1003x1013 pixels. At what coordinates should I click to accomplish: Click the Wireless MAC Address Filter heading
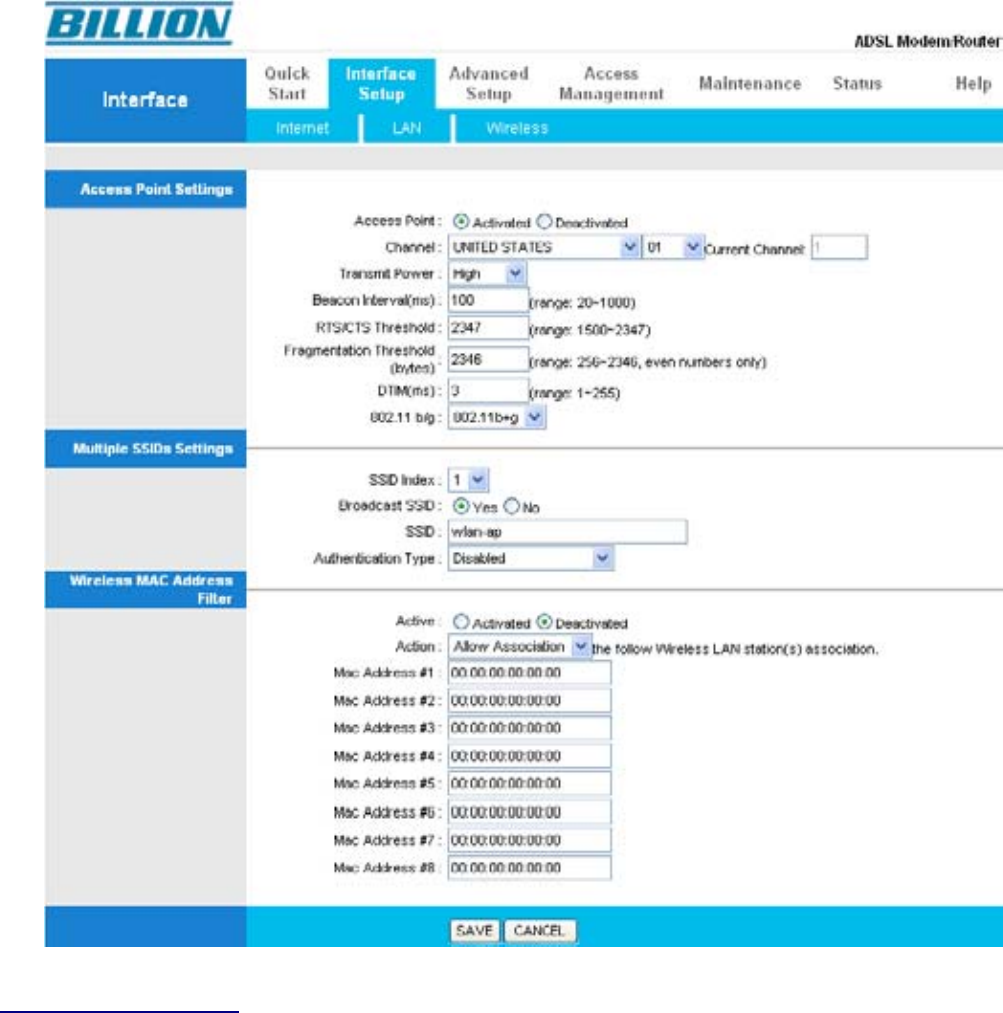point(151,589)
